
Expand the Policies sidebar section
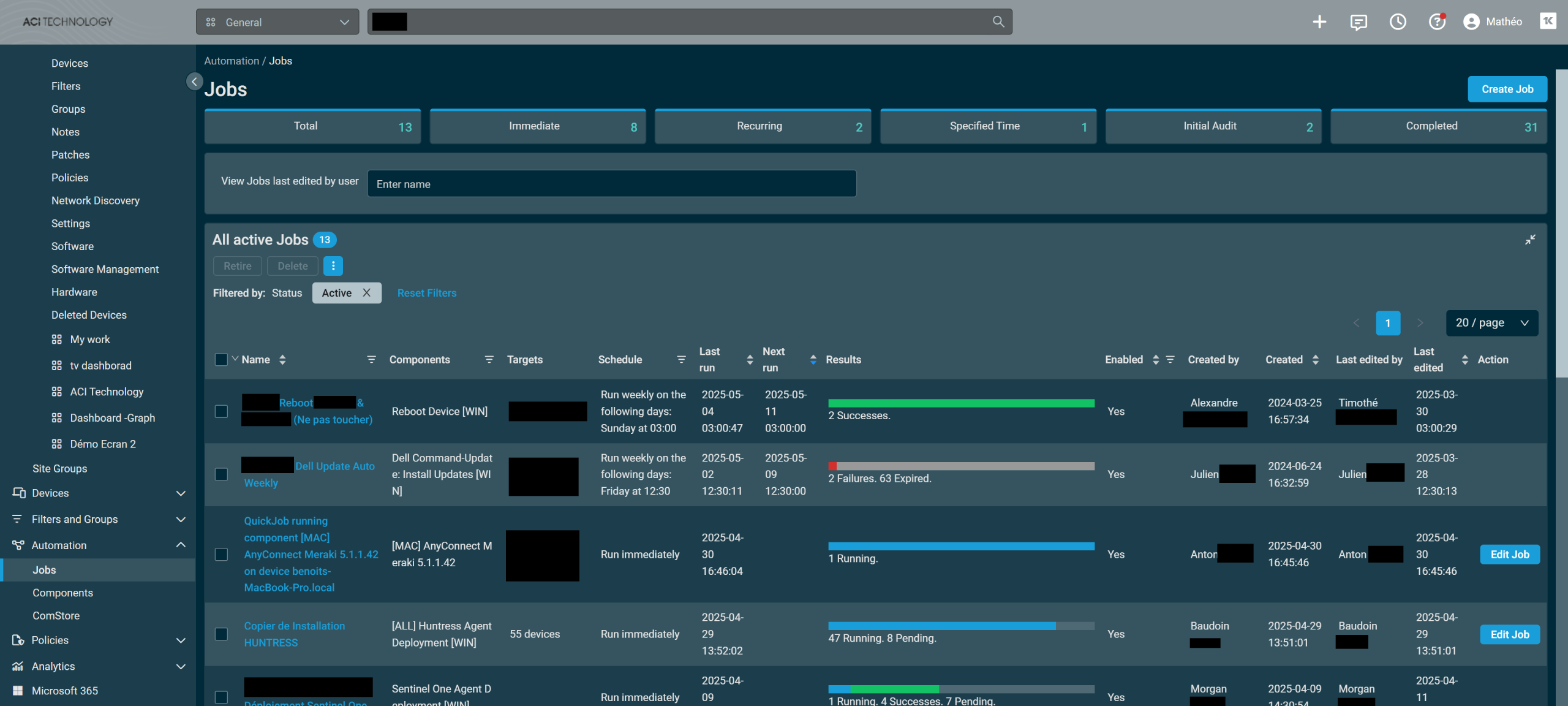point(181,640)
